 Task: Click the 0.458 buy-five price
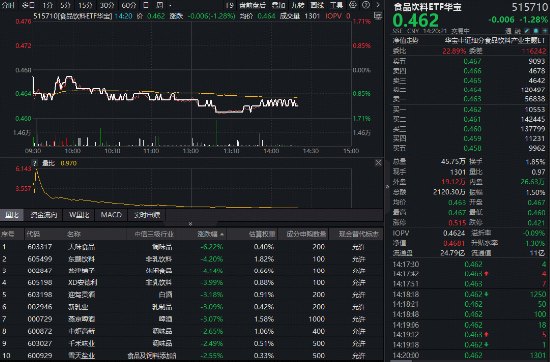point(472,148)
